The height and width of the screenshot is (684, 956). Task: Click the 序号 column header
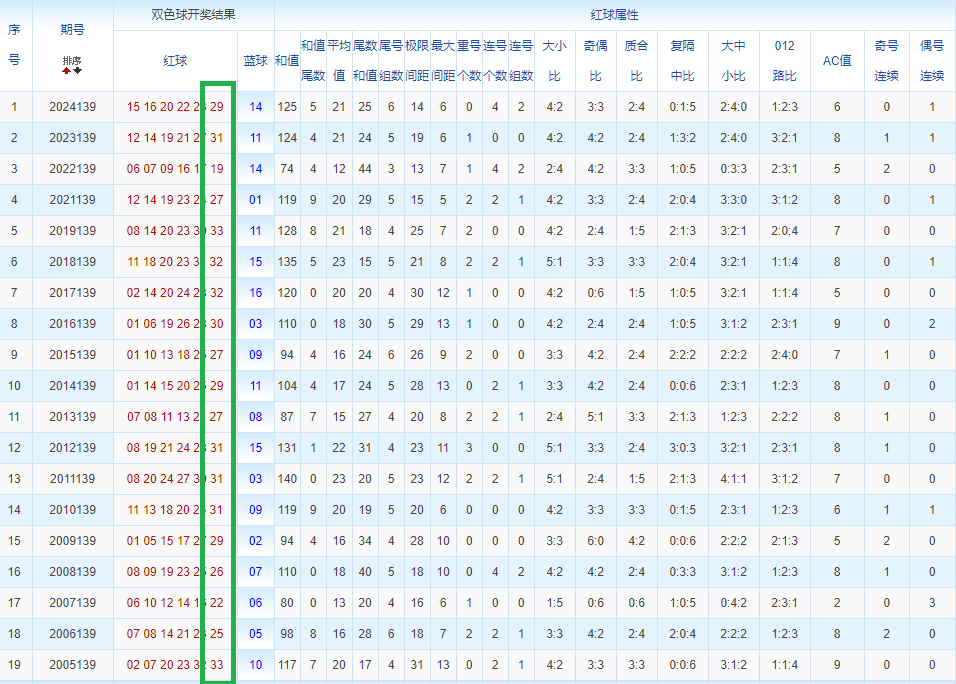[x=14, y=45]
